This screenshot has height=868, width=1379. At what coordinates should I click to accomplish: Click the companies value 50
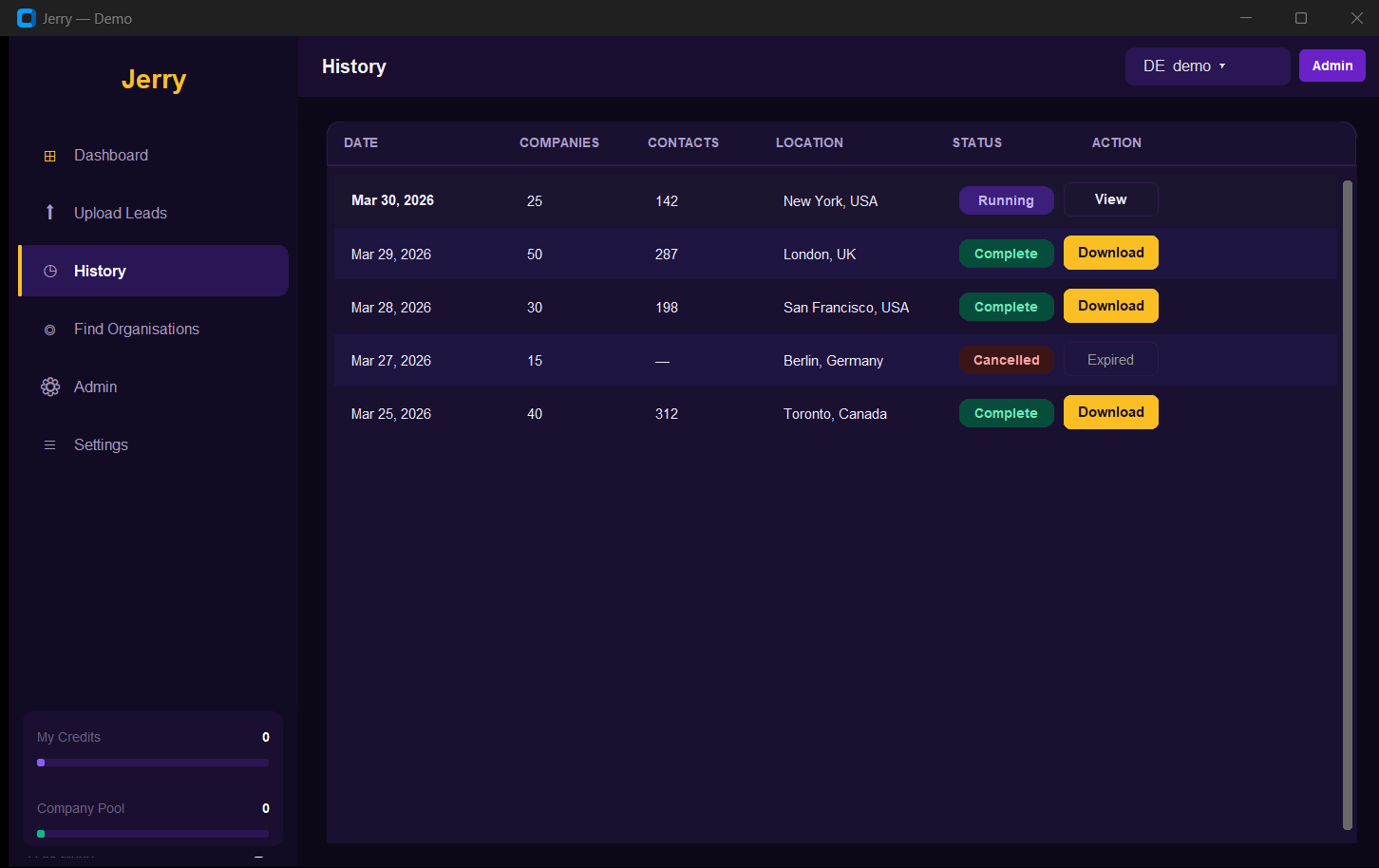tap(535, 255)
